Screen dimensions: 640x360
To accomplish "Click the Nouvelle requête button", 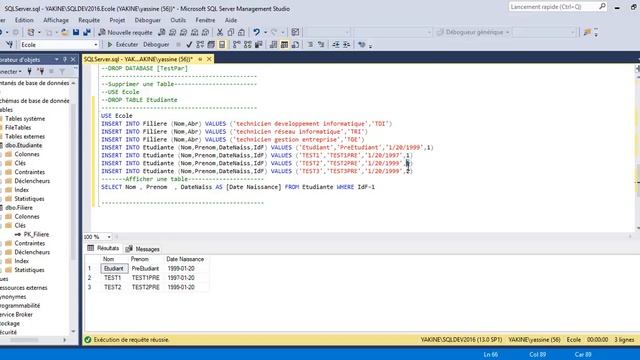I will click(x=125, y=32).
